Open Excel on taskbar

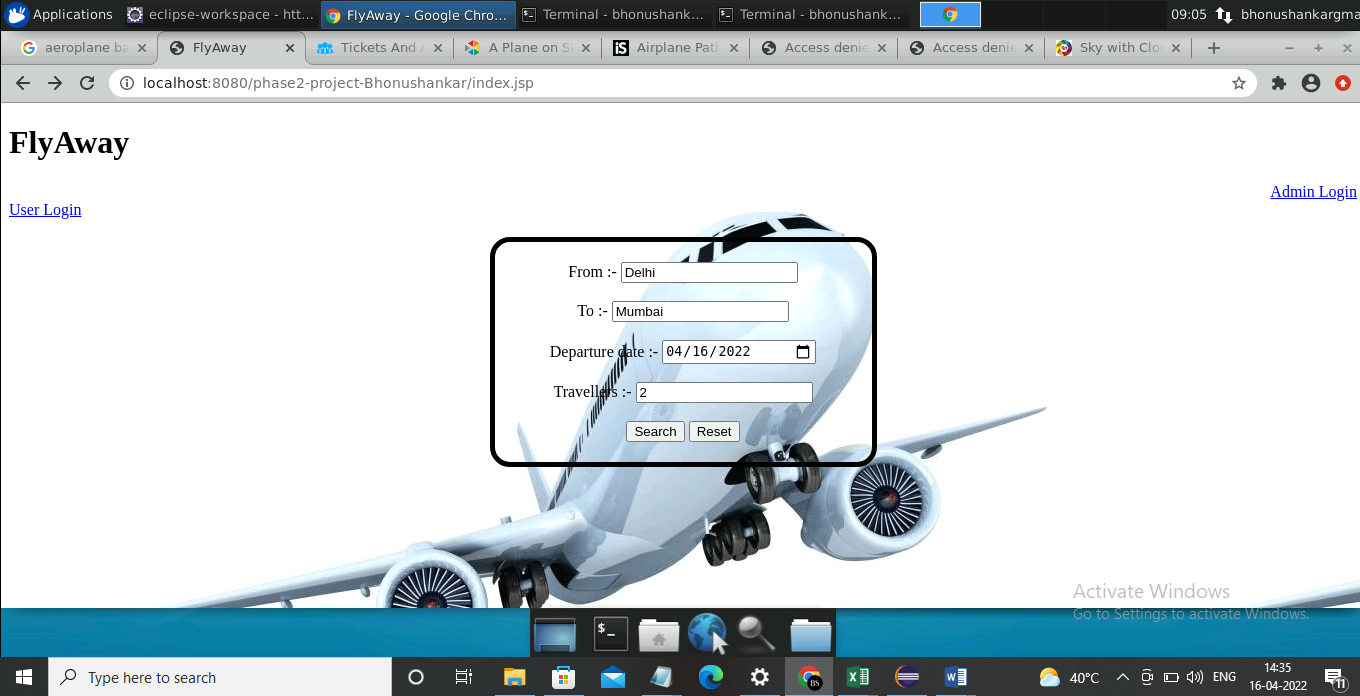[x=858, y=677]
